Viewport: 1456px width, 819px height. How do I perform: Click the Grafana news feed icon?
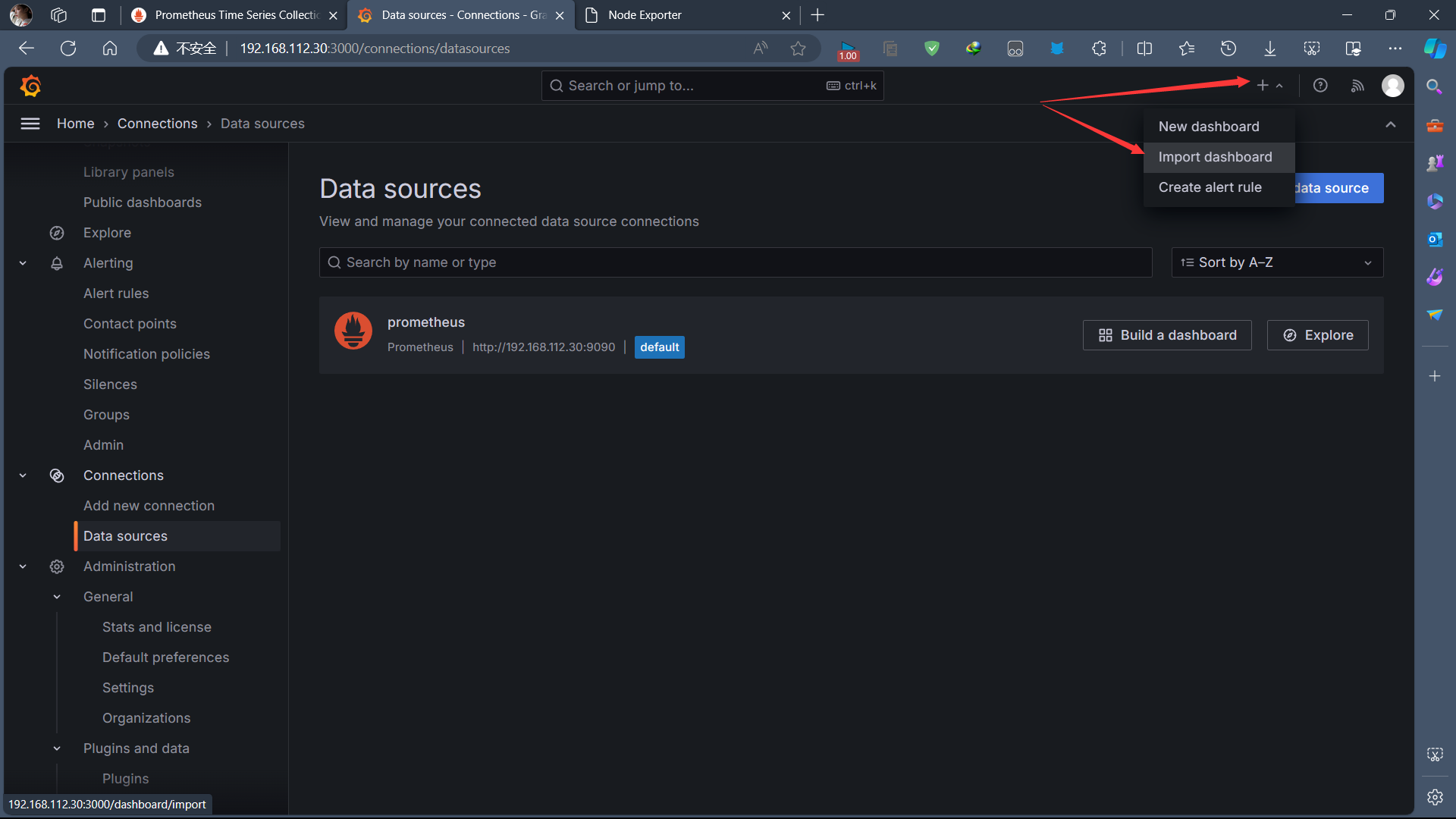(x=1357, y=86)
